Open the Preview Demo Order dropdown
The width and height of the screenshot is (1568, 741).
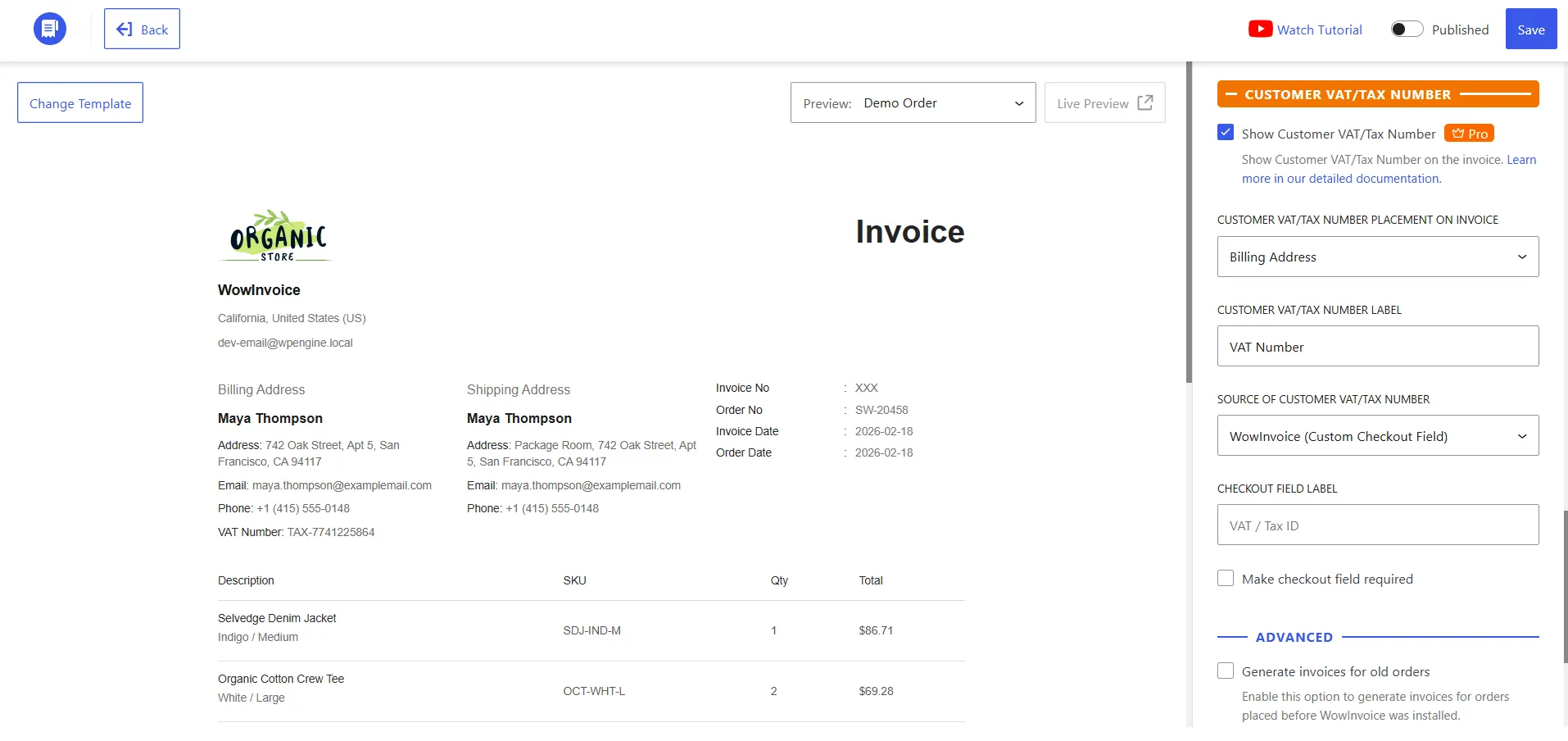[913, 102]
